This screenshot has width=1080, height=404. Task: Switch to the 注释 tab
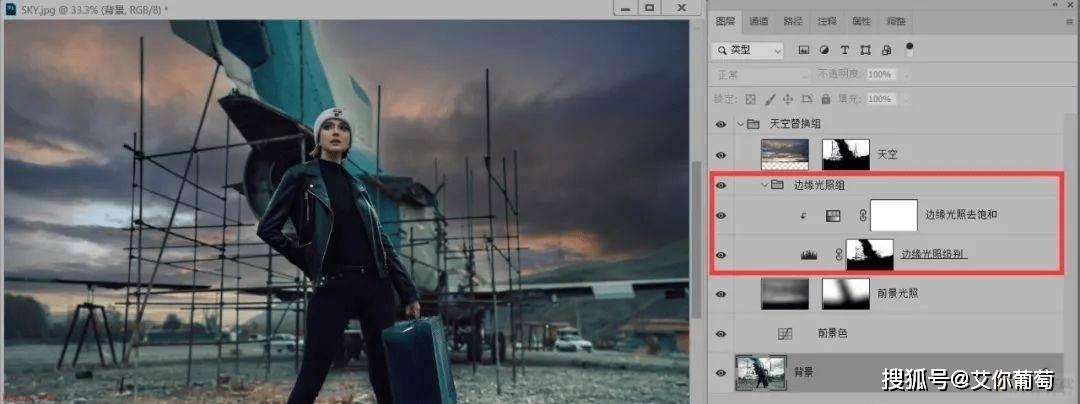pyautogui.click(x=827, y=21)
